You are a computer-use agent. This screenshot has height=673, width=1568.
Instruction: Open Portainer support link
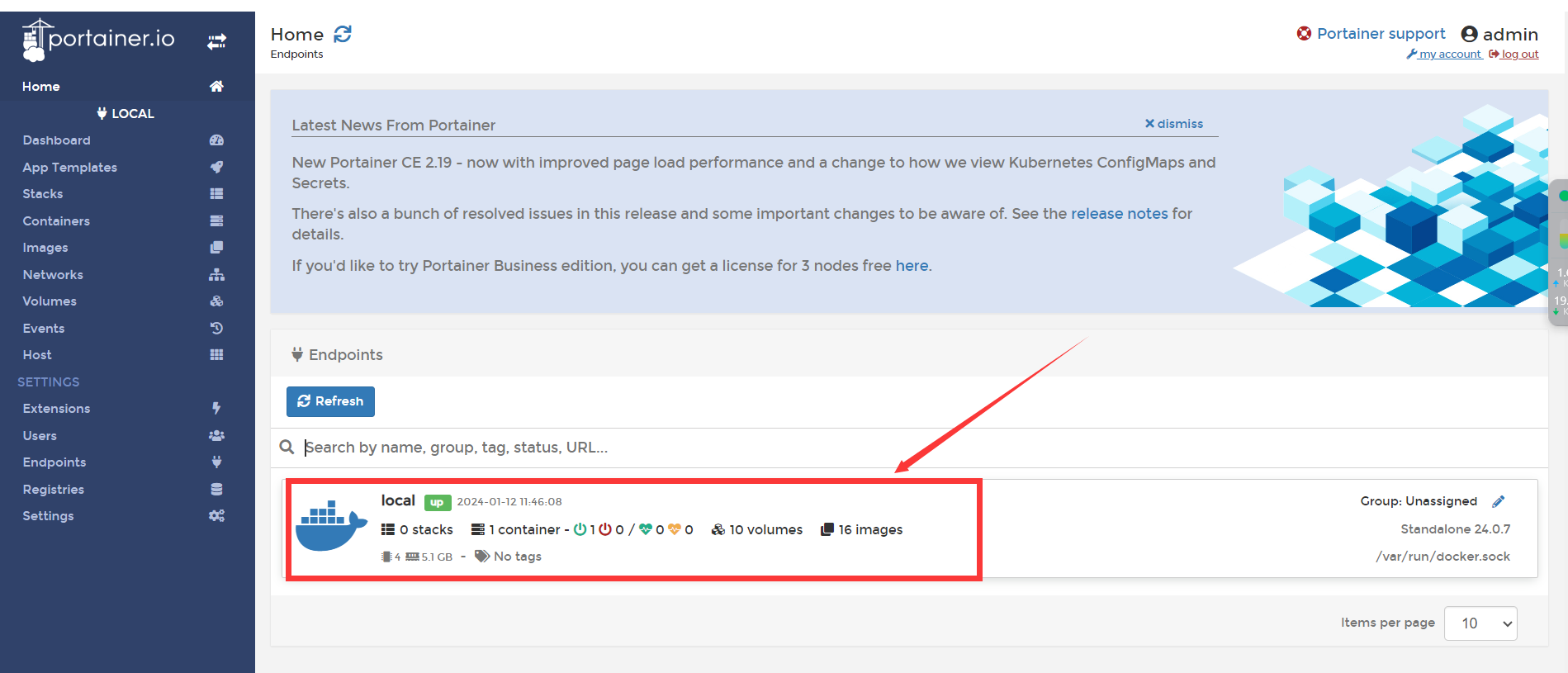tap(1381, 33)
